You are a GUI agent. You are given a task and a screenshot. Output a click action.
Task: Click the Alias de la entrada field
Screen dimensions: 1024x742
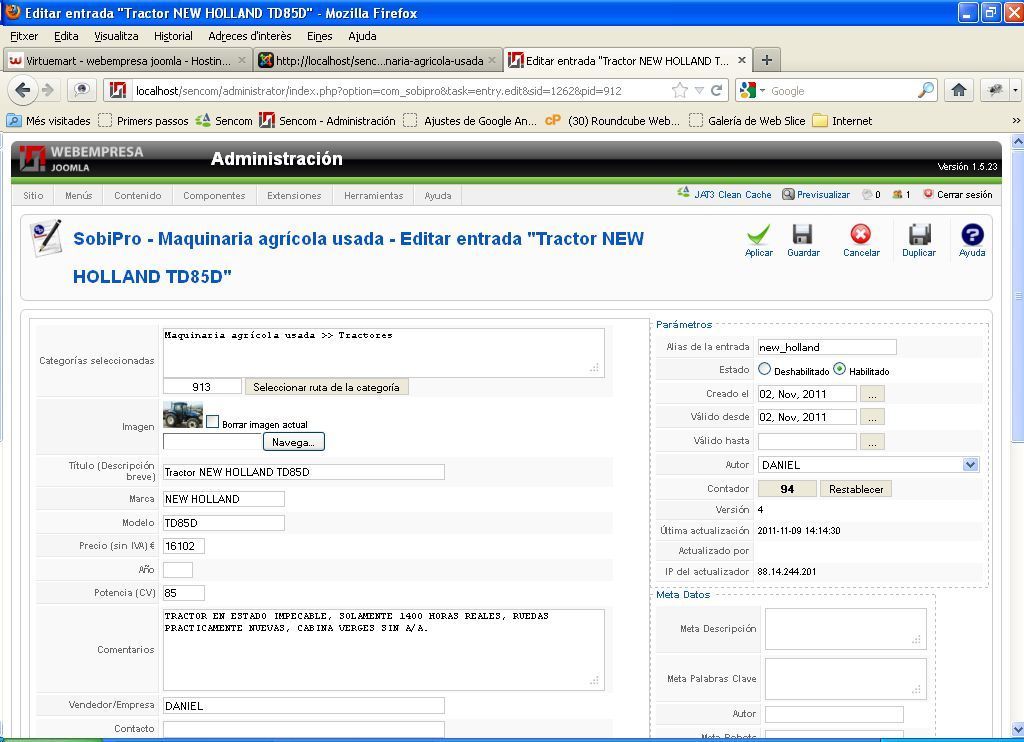coord(827,347)
